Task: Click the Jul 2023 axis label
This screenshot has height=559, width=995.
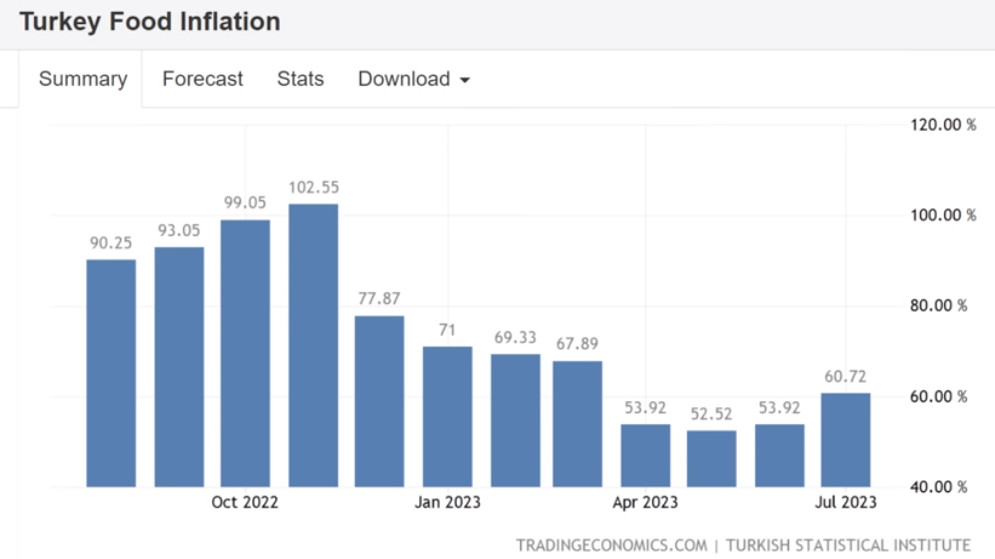Action: pyautogui.click(x=845, y=502)
